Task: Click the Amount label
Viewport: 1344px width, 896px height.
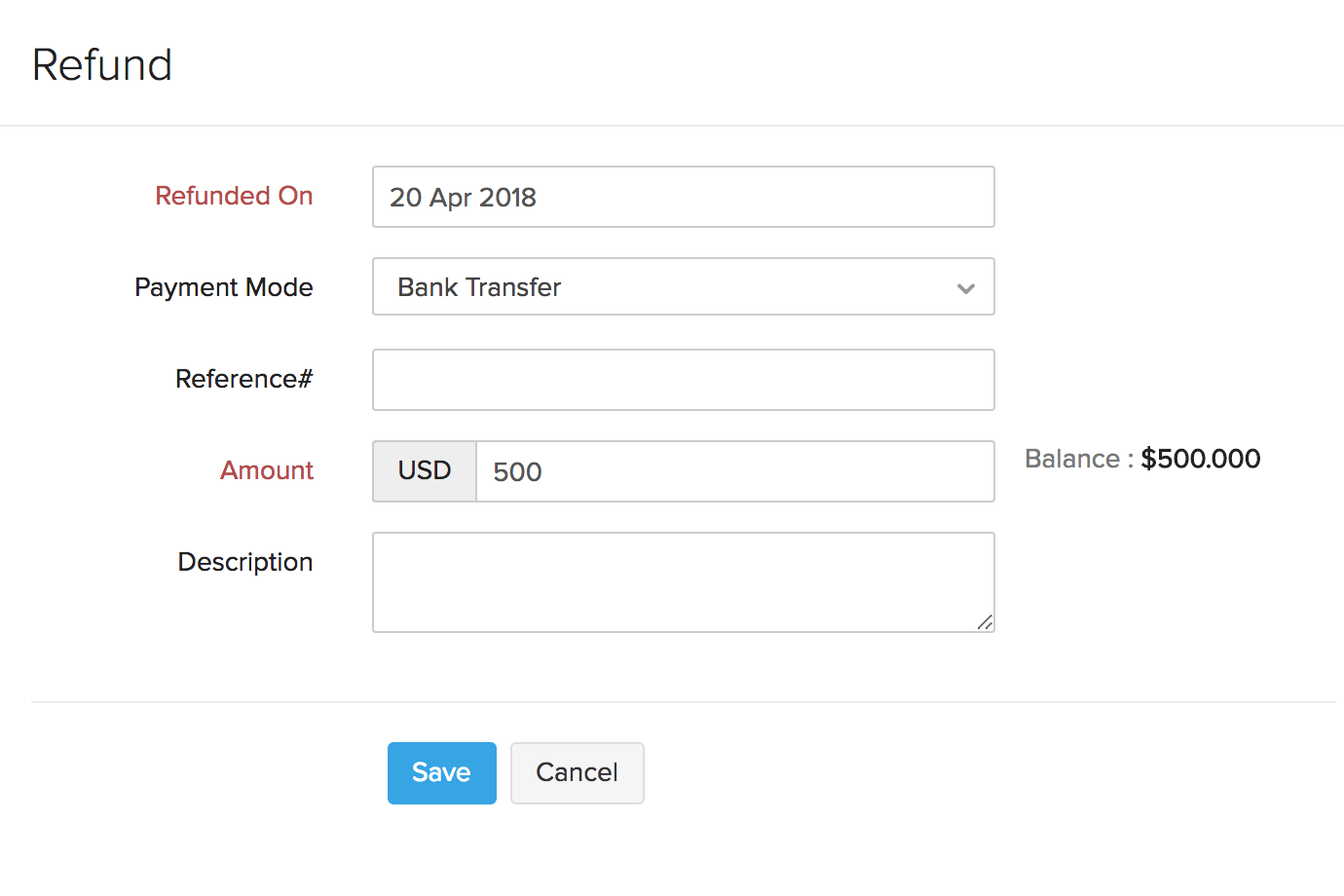Action: coord(267,470)
